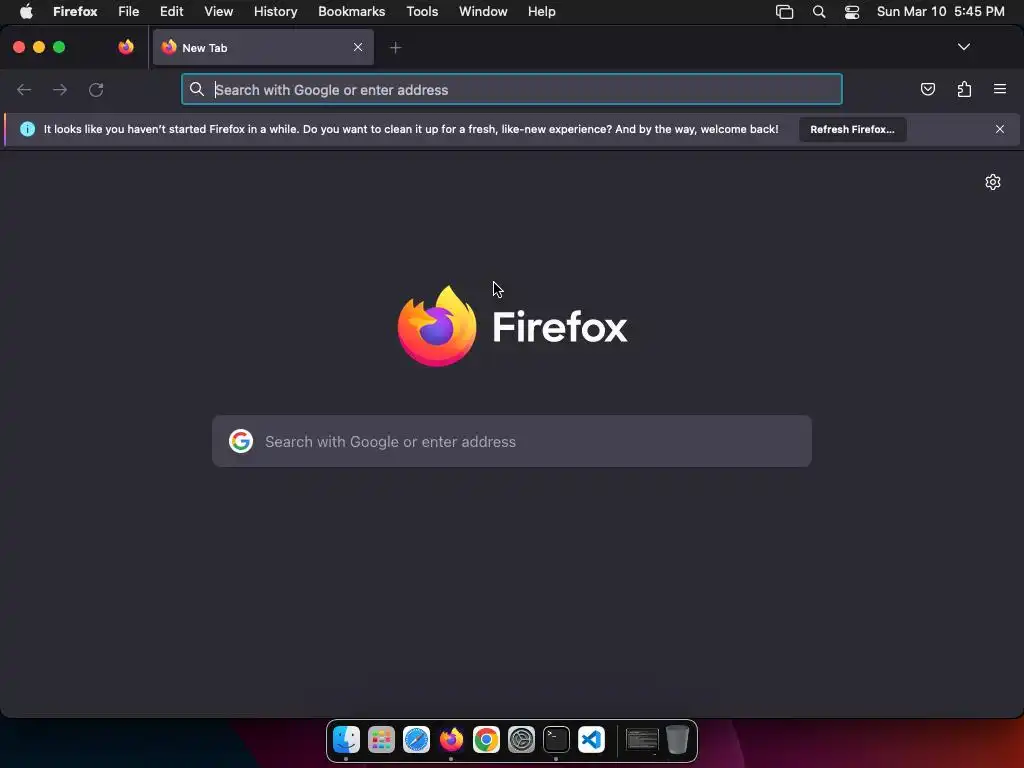Open the Help menu
Image resolution: width=1024 pixels, height=768 pixels.
click(x=541, y=12)
